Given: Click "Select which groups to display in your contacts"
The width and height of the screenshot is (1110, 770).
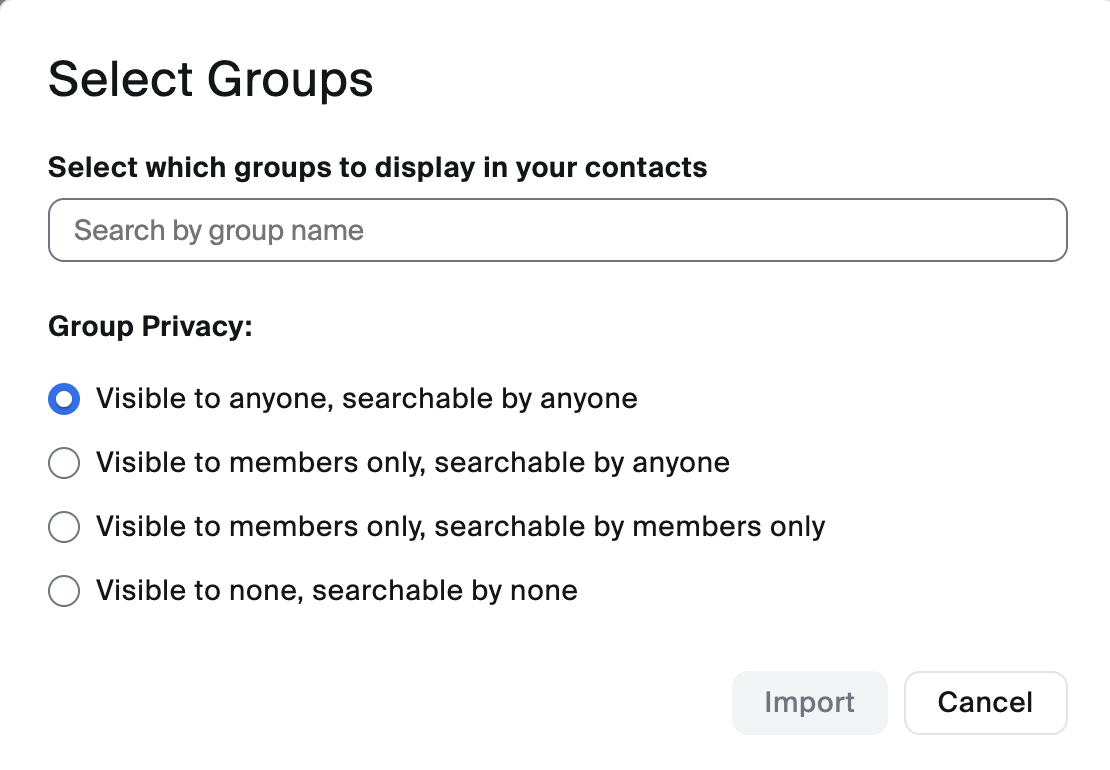Looking at the screenshot, I should click(377, 167).
